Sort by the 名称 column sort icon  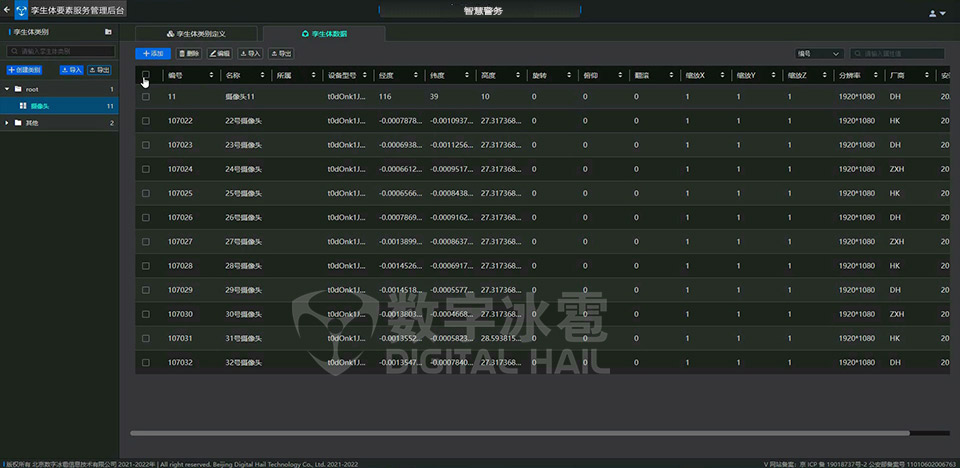pos(263,75)
